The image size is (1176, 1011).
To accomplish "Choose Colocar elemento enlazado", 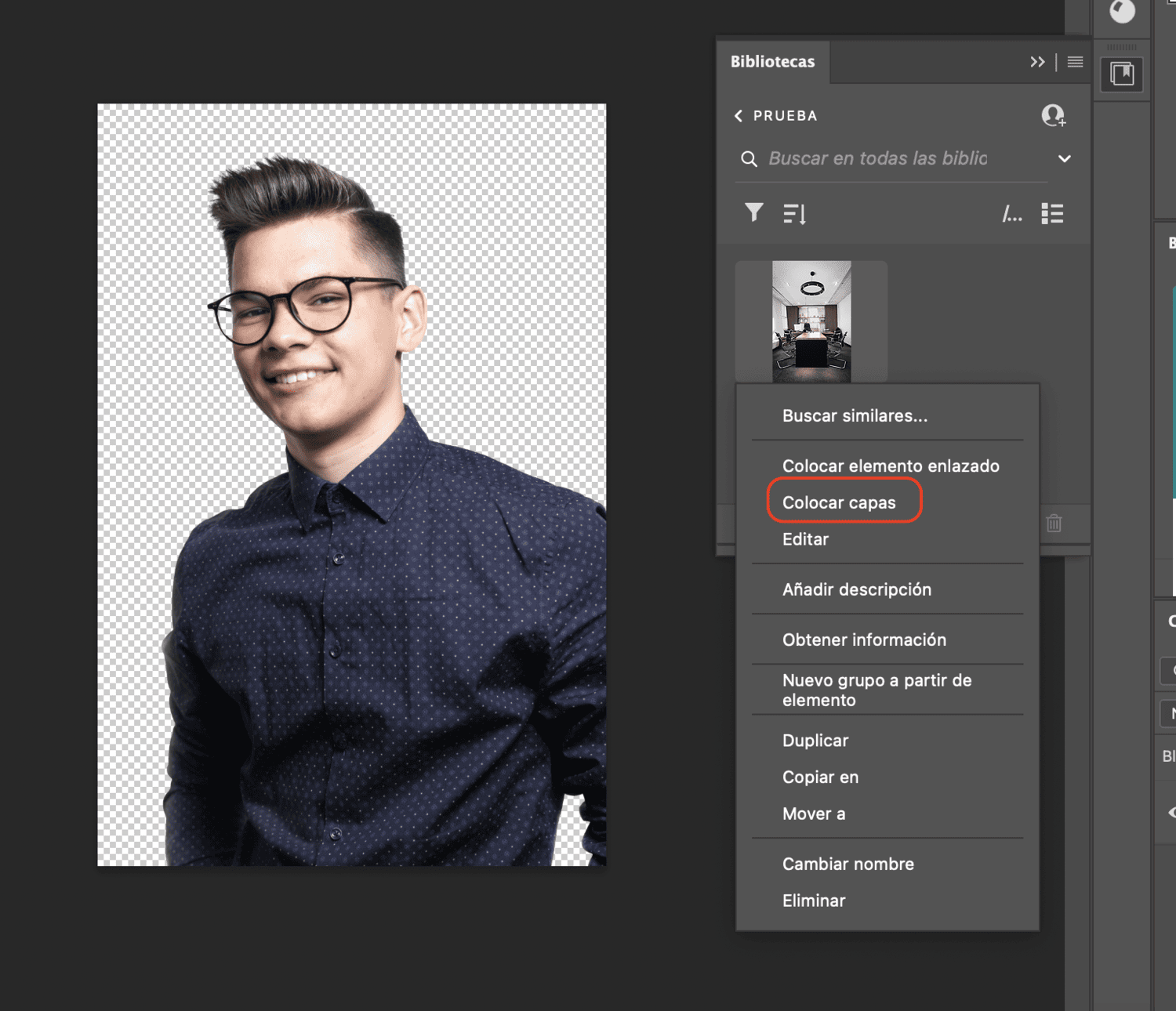I will tap(891, 466).
